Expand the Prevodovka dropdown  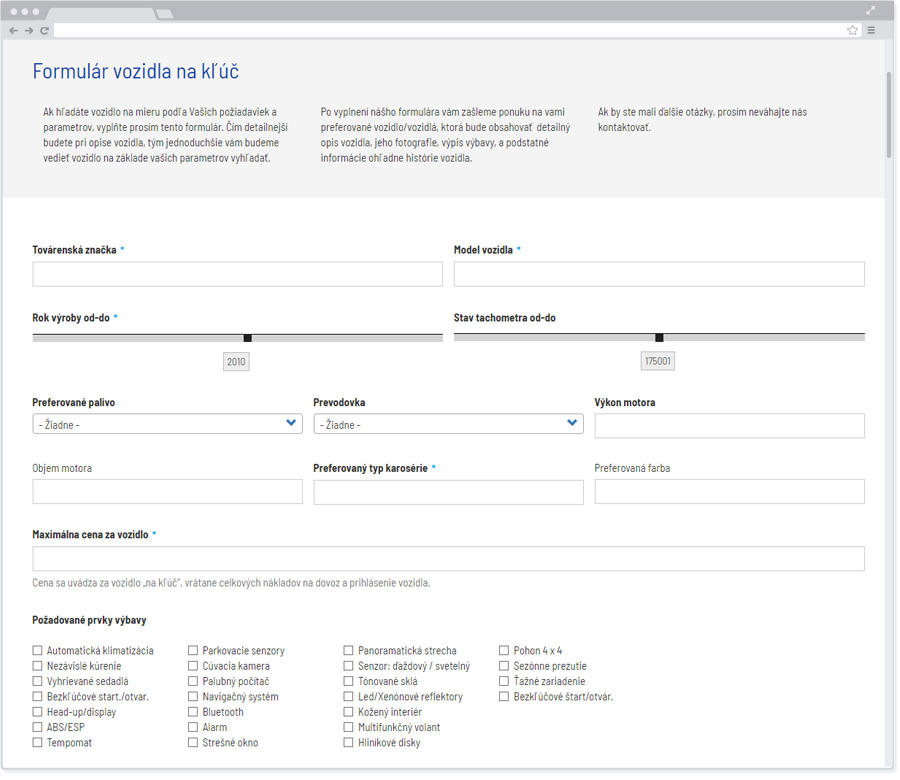(448, 424)
